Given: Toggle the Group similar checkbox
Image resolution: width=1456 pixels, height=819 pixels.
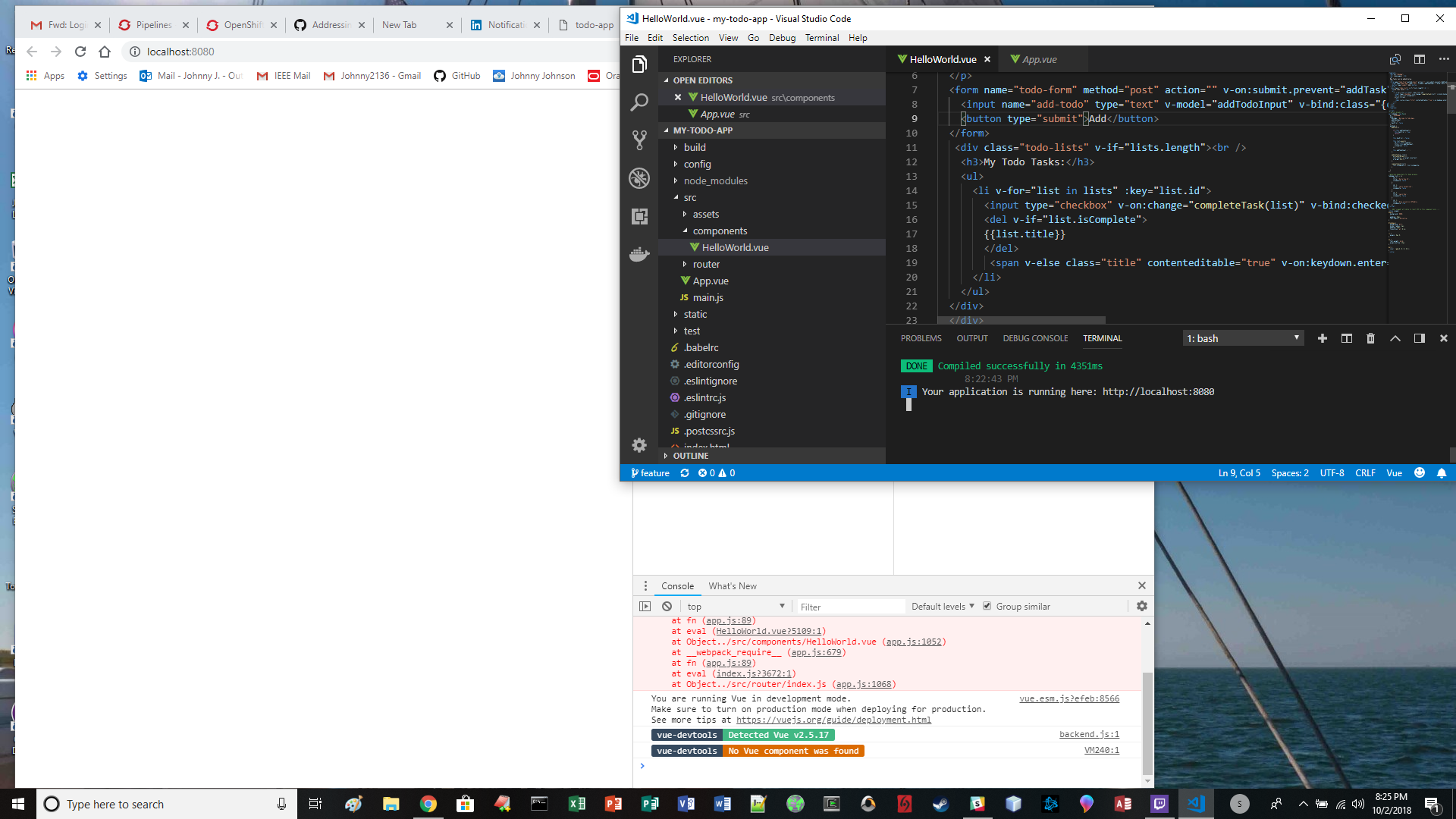Looking at the screenshot, I should (x=987, y=606).
